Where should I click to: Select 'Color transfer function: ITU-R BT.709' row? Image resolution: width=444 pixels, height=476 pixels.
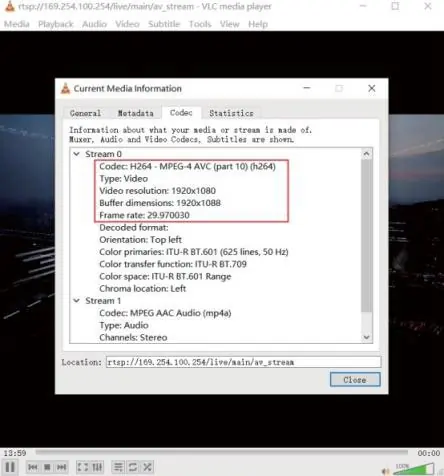[173, 264]
